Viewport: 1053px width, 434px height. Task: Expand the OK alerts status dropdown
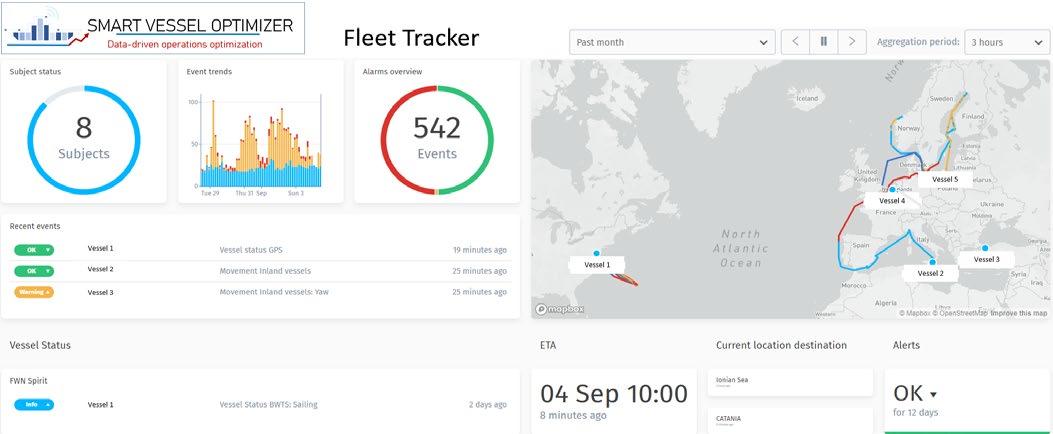915,394
